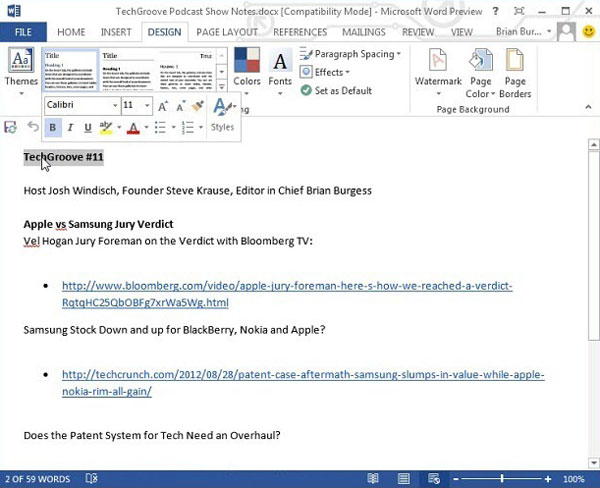
Task: Expand the style set gallery More arrow
Action: click(x=222, y=86)
